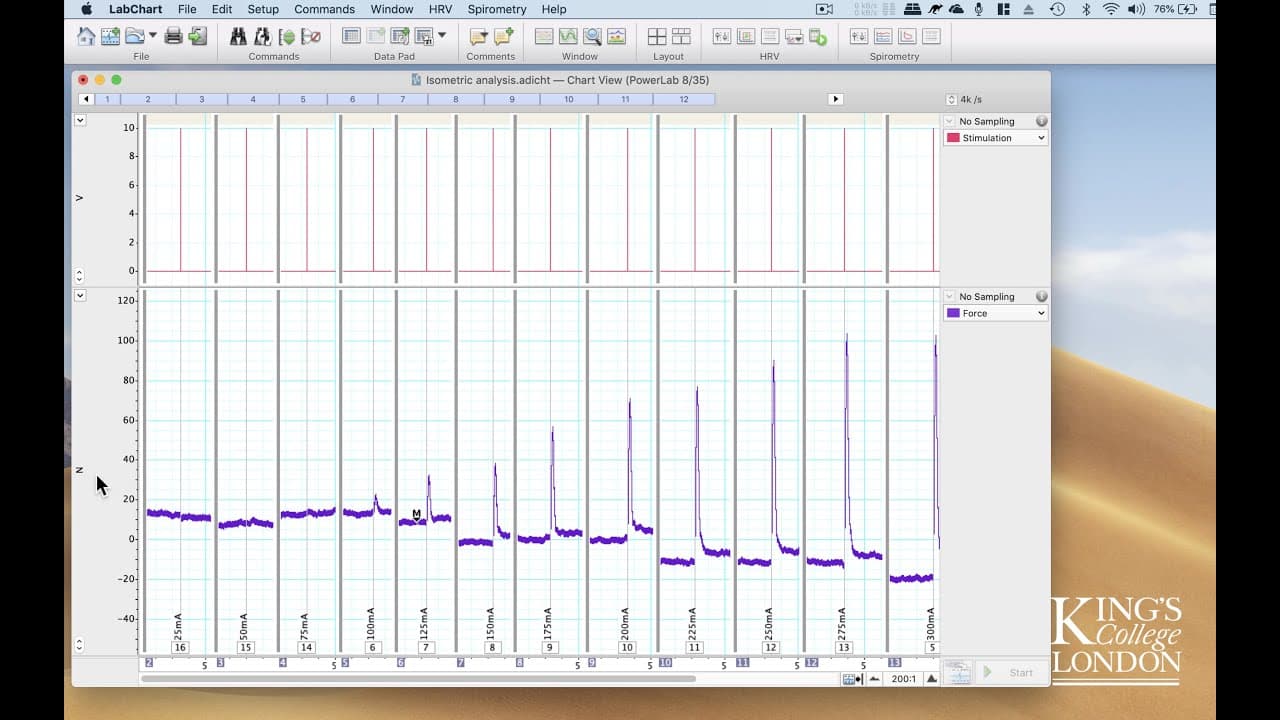Click the horizontal scrollbar of the chart

(418, 678)
